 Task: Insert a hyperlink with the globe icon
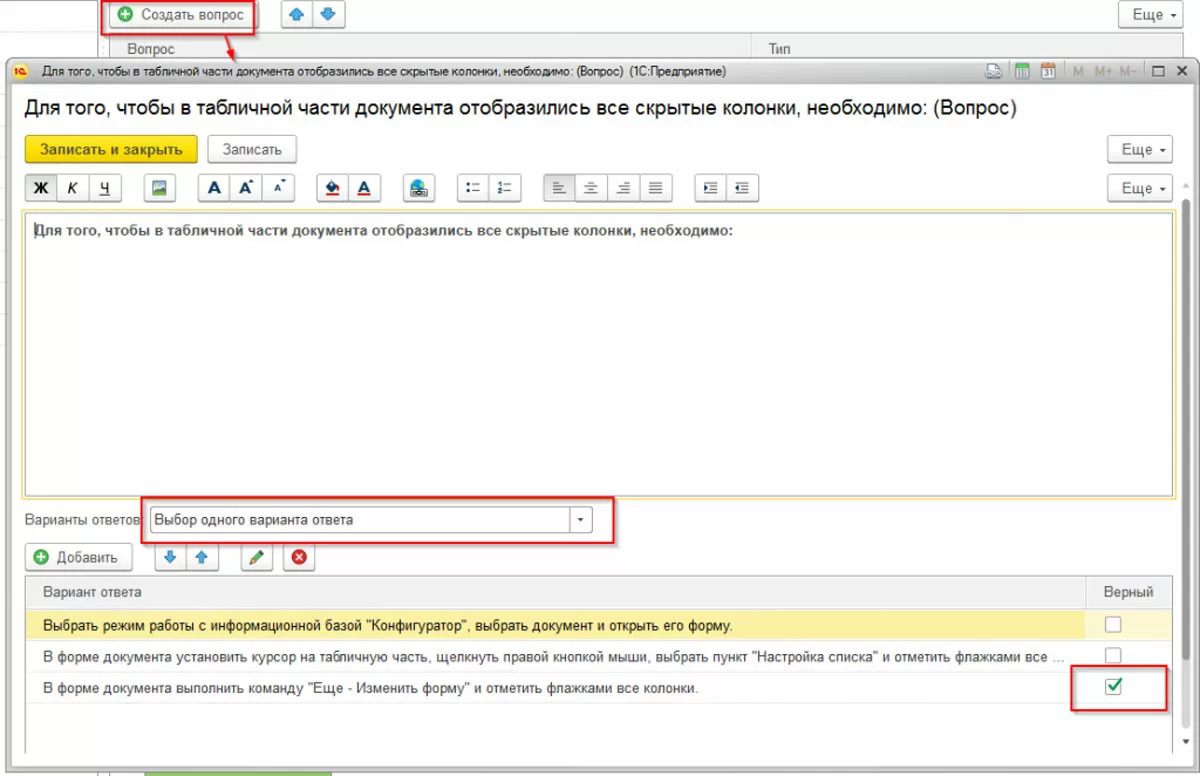[x=419, y=188]
